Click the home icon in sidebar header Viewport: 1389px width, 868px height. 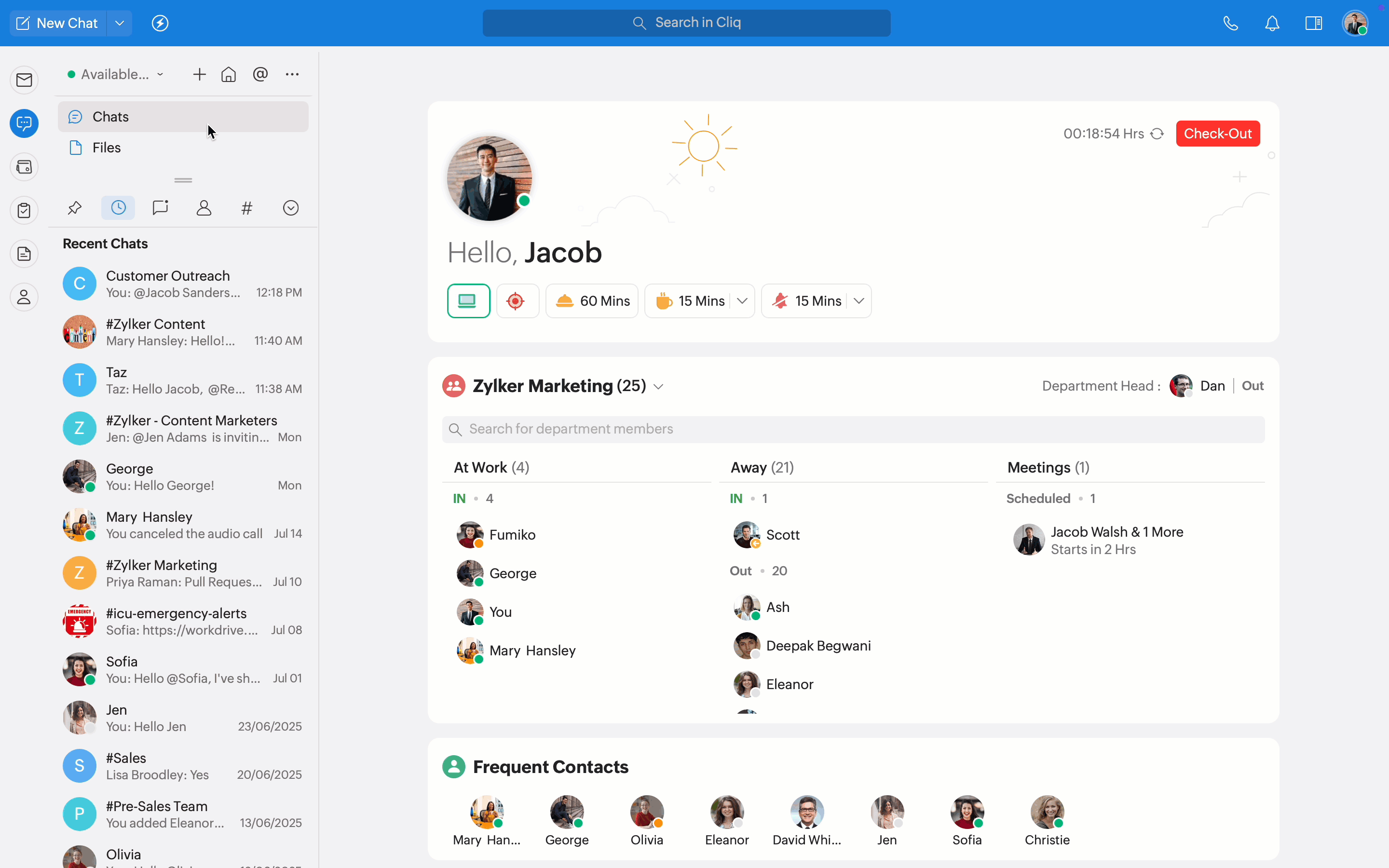229,75
